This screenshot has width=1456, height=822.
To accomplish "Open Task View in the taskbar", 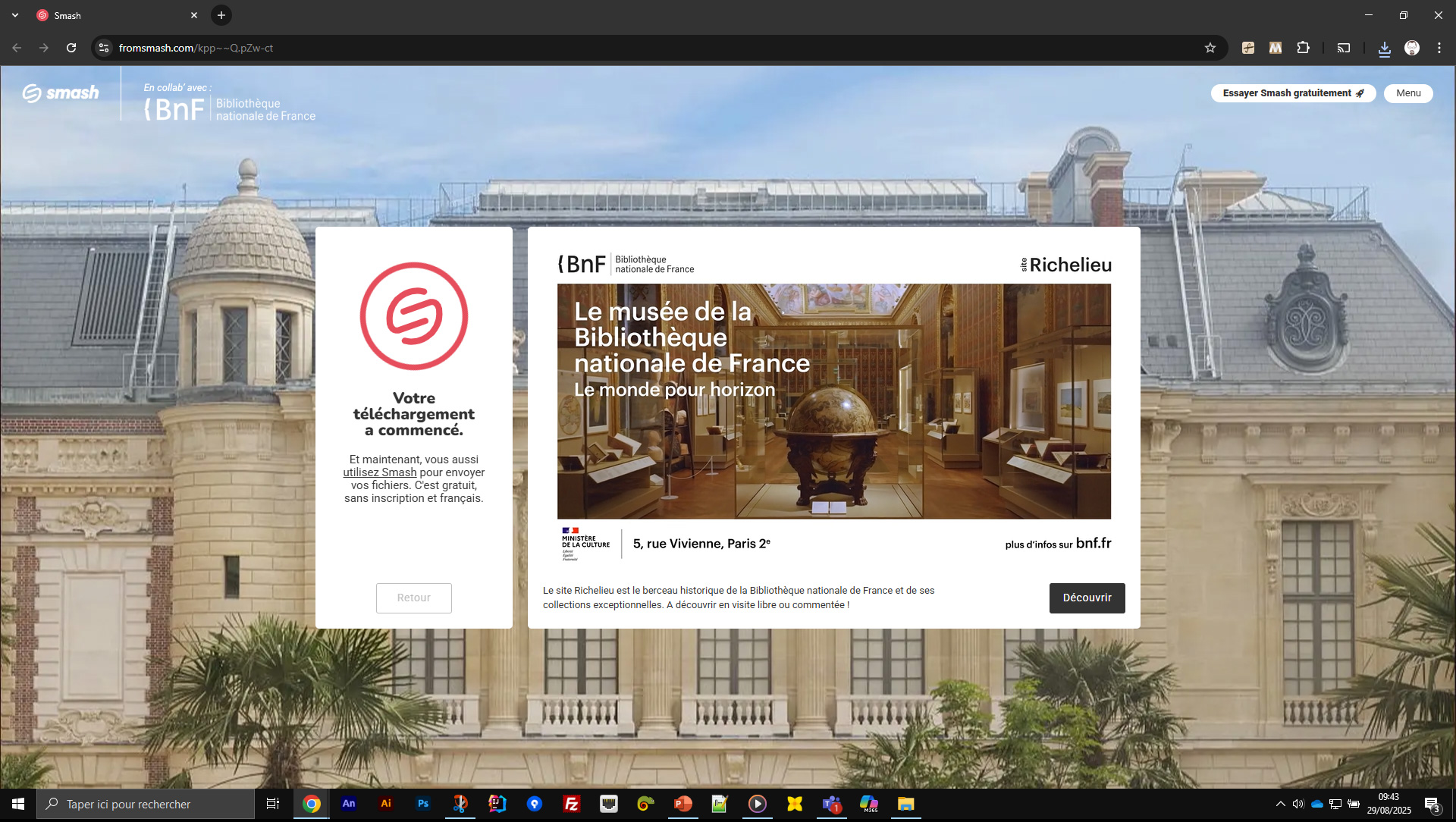I will [x=273, y=804].
